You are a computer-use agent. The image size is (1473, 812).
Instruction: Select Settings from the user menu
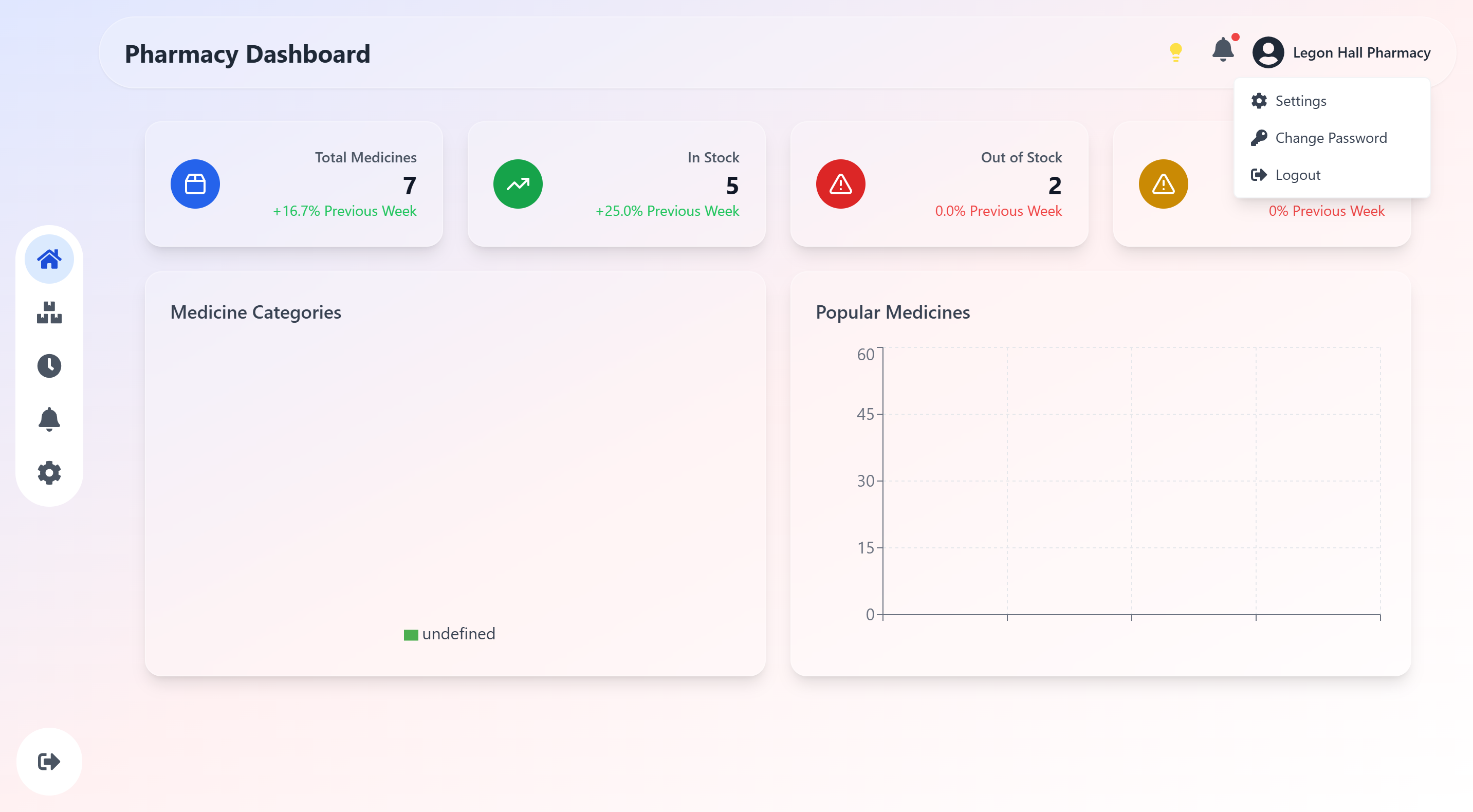[x=1300, y=101]
